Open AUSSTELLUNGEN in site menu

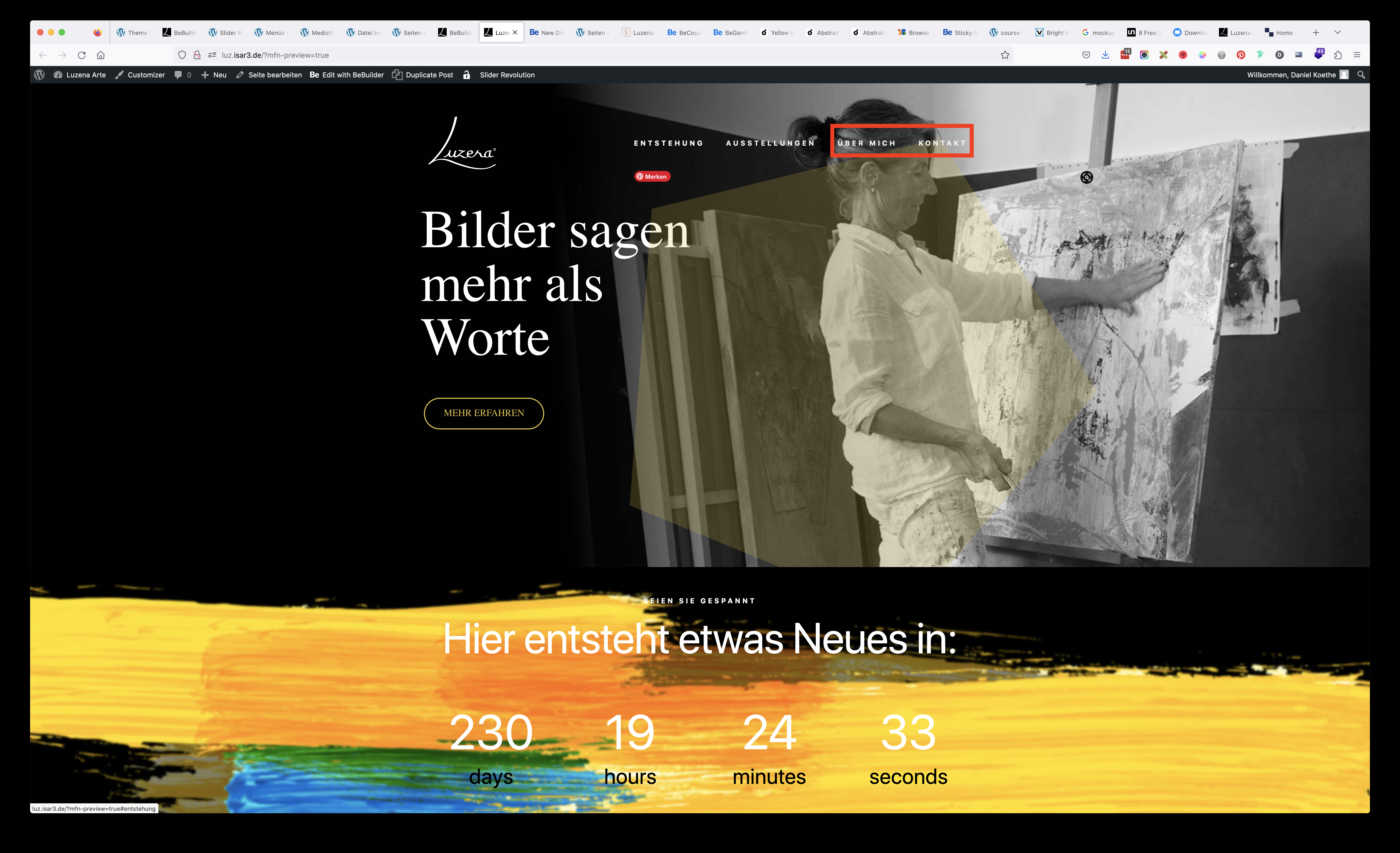click(x=770, y=143)
